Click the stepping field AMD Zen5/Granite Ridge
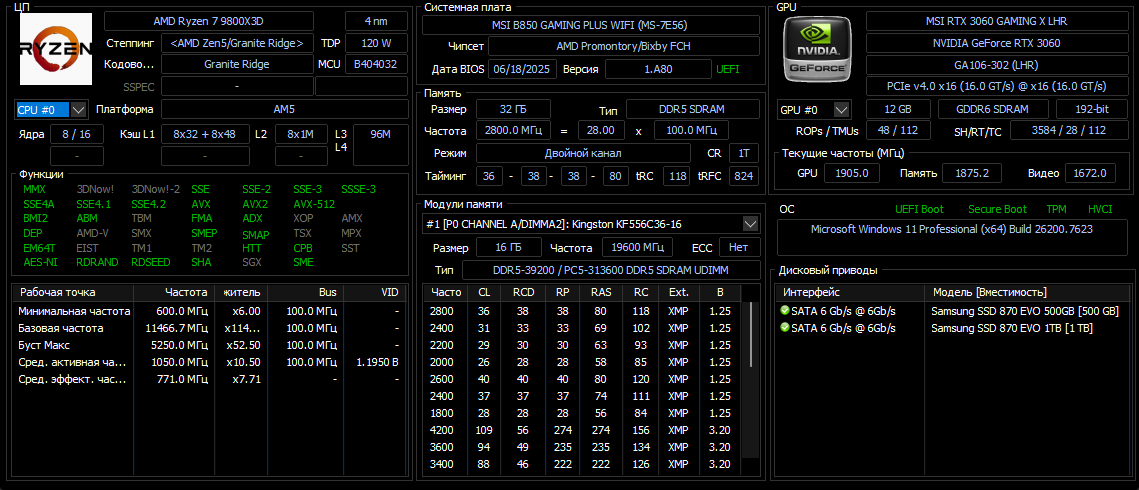This screenshot has height=490, width=1139. [x=237, y=43]
